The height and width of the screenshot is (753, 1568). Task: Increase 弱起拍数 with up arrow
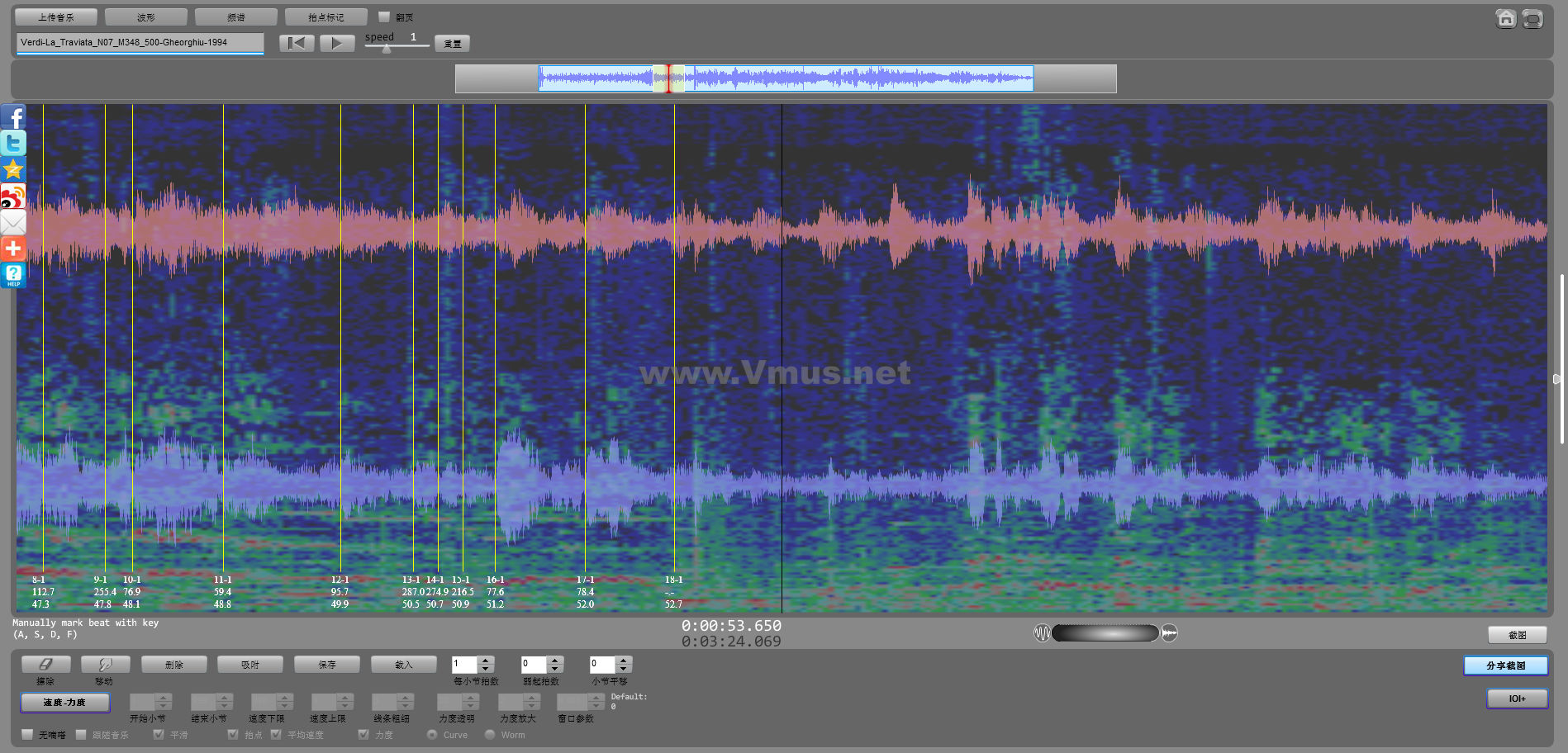(555, 660)
